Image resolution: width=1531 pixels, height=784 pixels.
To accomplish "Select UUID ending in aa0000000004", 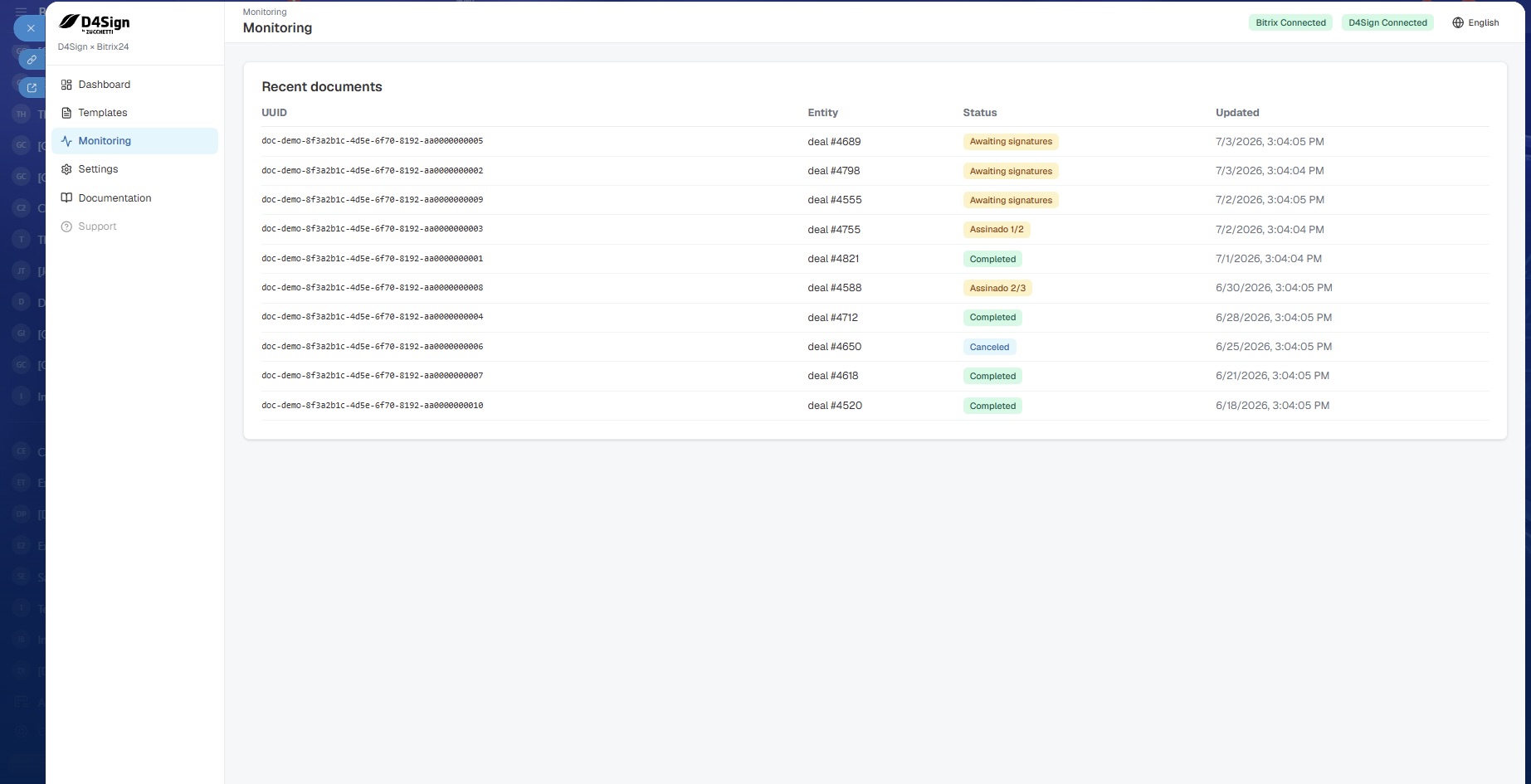I will 372,317.
